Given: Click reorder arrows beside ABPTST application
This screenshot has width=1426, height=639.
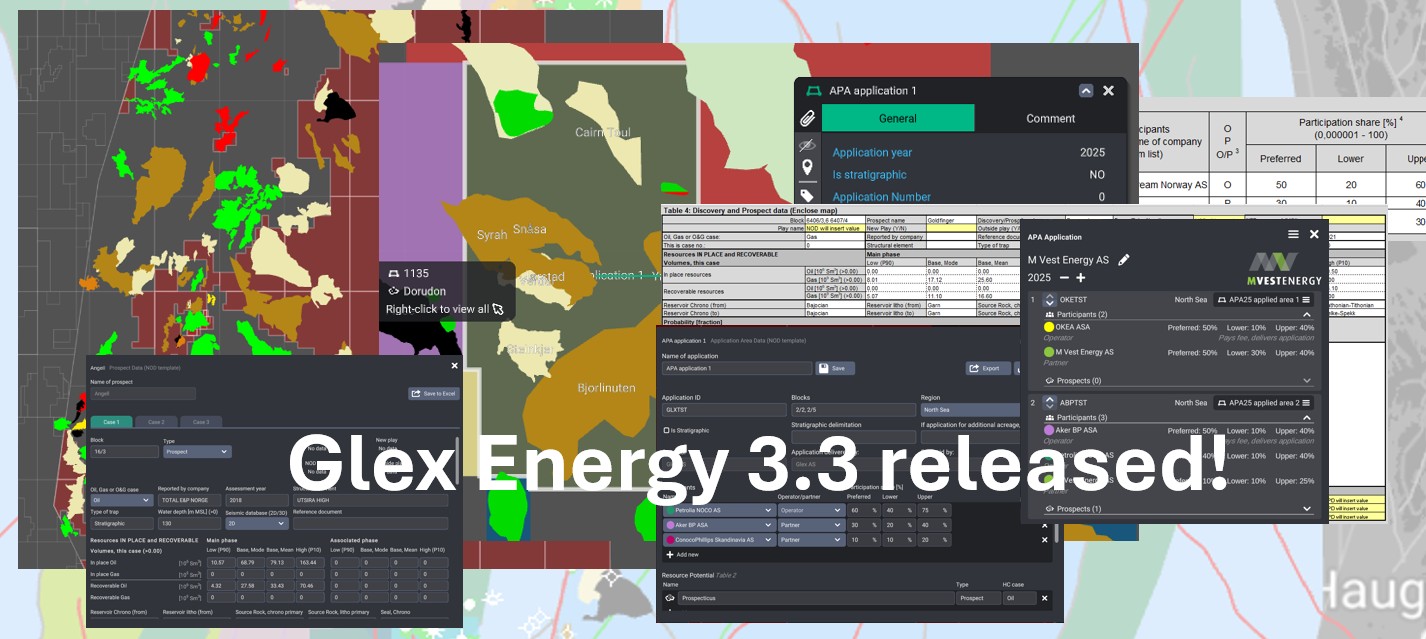Looking at the screenshot, I should [1050, 403].
